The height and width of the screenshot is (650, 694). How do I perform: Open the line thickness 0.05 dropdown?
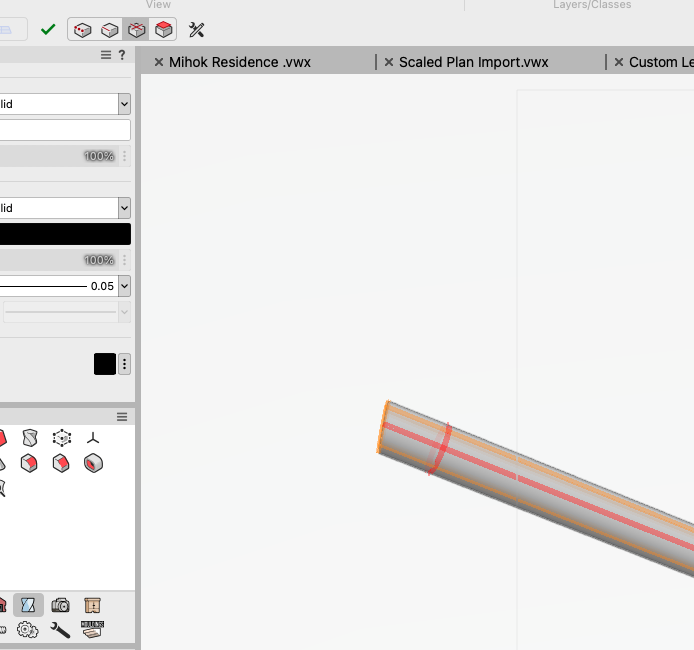124,286
